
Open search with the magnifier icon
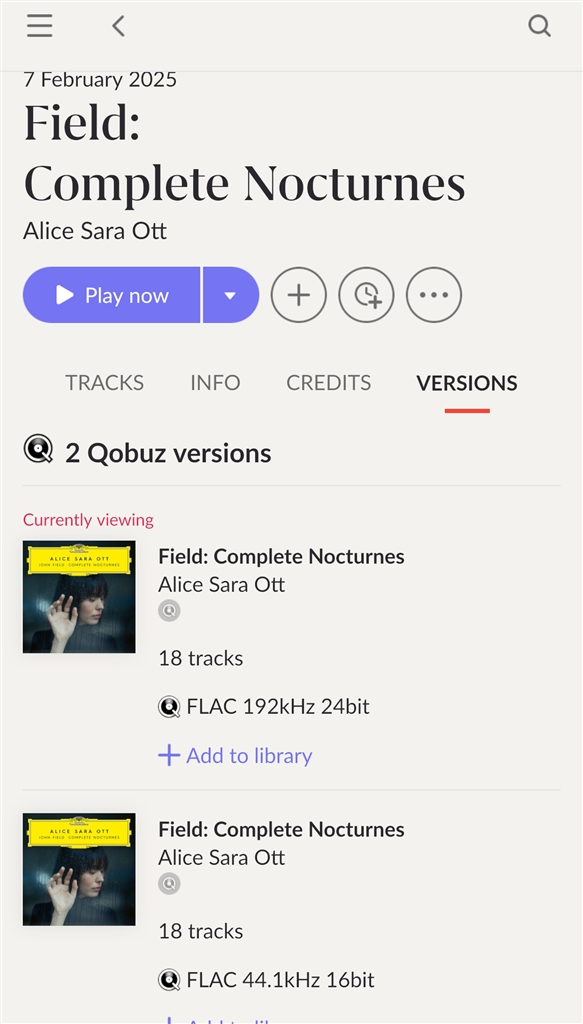click(539, 26)
